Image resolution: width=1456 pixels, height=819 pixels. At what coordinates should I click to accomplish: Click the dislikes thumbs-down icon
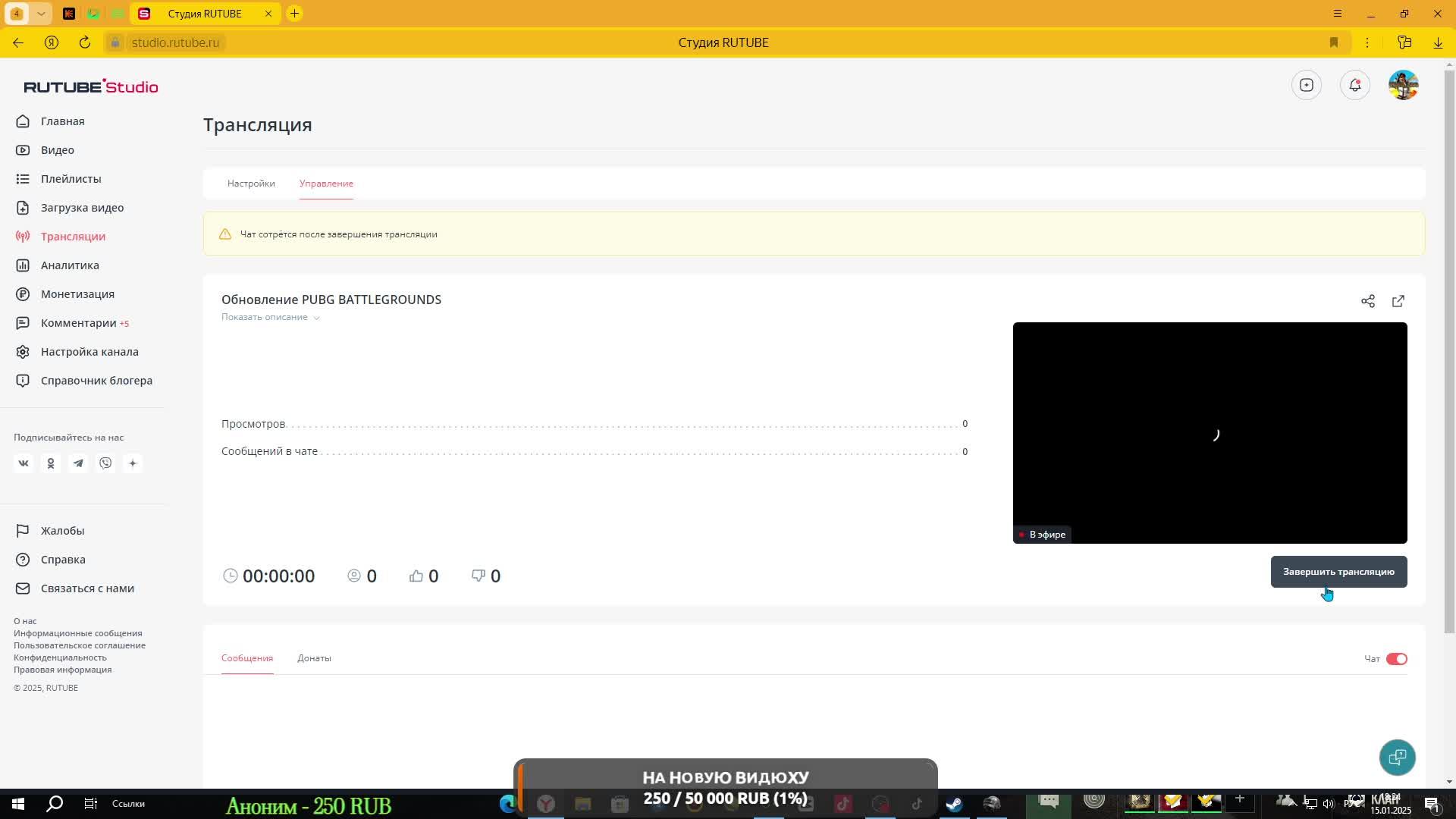pyautogui.click(x=478, y=576)
